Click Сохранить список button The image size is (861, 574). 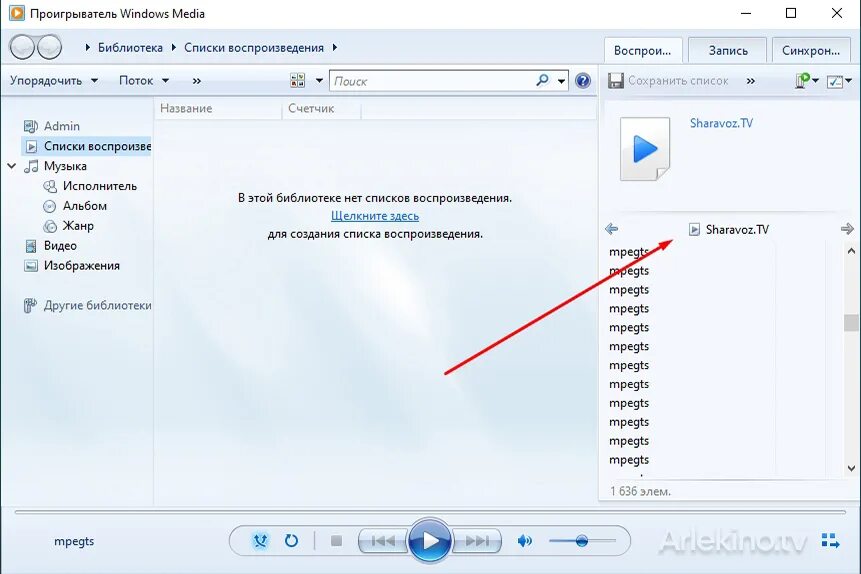(x=668, y=81)
